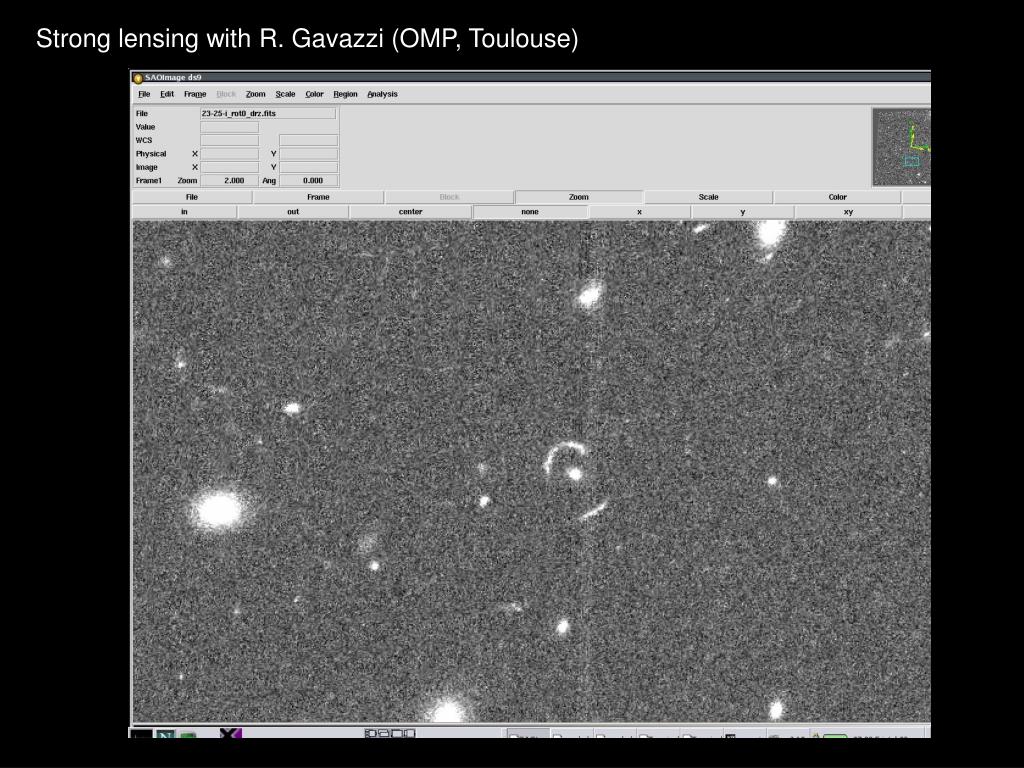Viewport: 1024px width, 768px height.
Task: Open the Scale menu in menu bar
Action: 285,94
